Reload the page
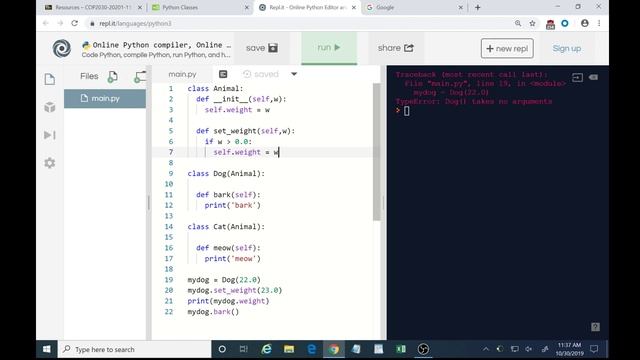Viewport: 640px width, 360px height. 74,23
